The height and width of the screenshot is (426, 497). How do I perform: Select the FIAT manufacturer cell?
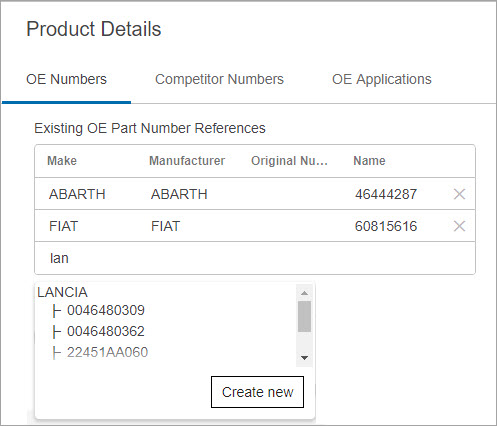(x=166, y=226)
